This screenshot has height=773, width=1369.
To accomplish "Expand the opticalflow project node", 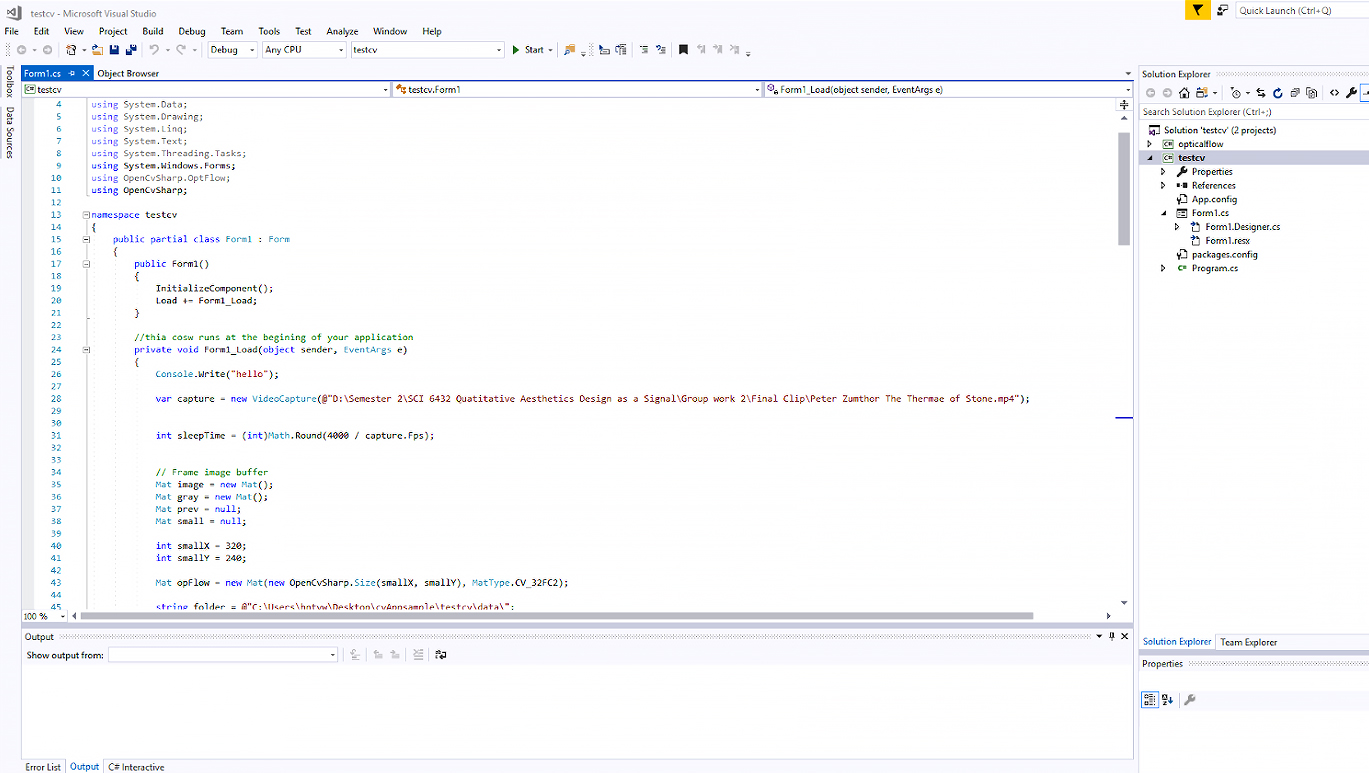I will tap(1150, 144).
